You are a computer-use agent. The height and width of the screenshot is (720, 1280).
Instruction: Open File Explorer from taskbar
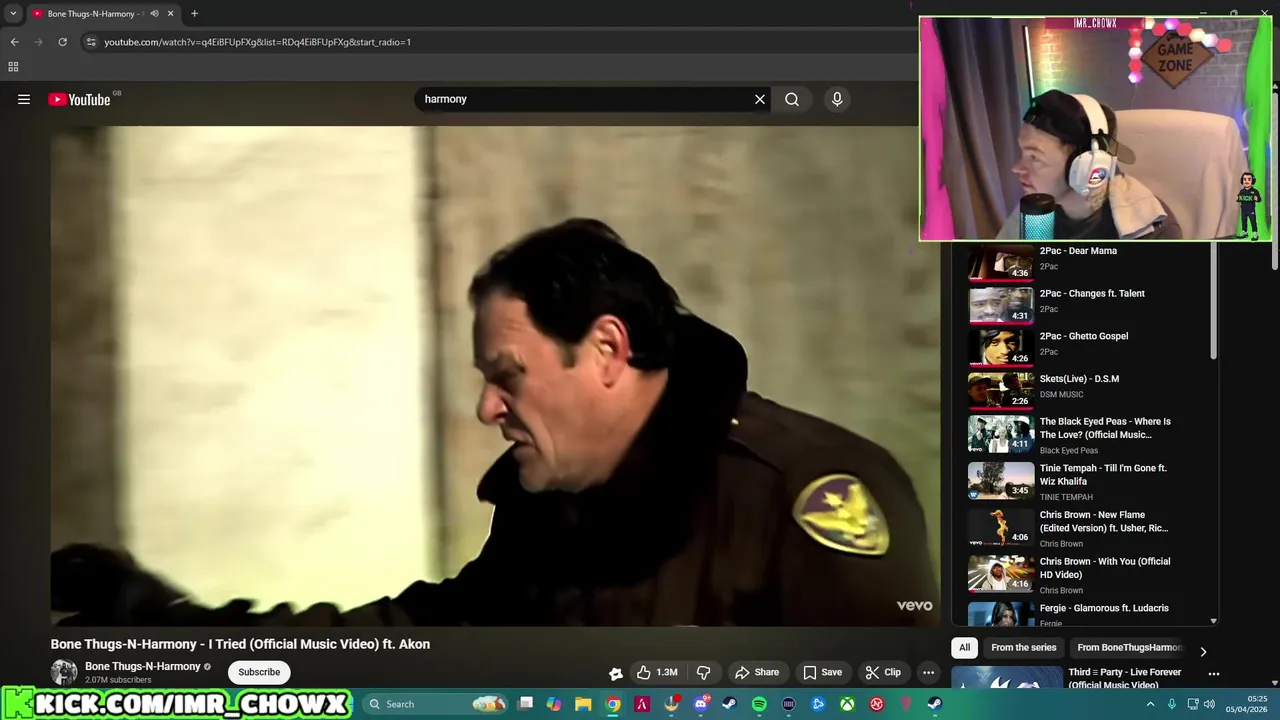[x=583, y=704]
